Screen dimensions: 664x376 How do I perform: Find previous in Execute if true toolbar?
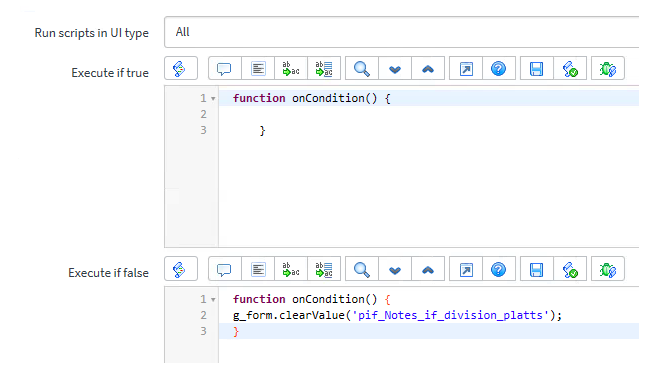pos(428,68)
